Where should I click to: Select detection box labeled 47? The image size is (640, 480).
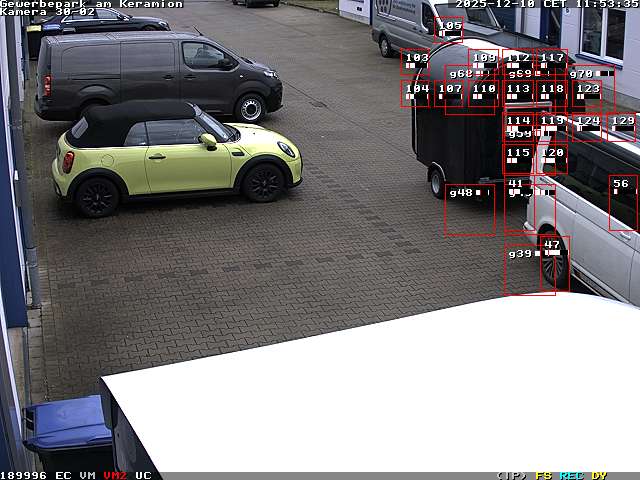click(x=554, y=264)
